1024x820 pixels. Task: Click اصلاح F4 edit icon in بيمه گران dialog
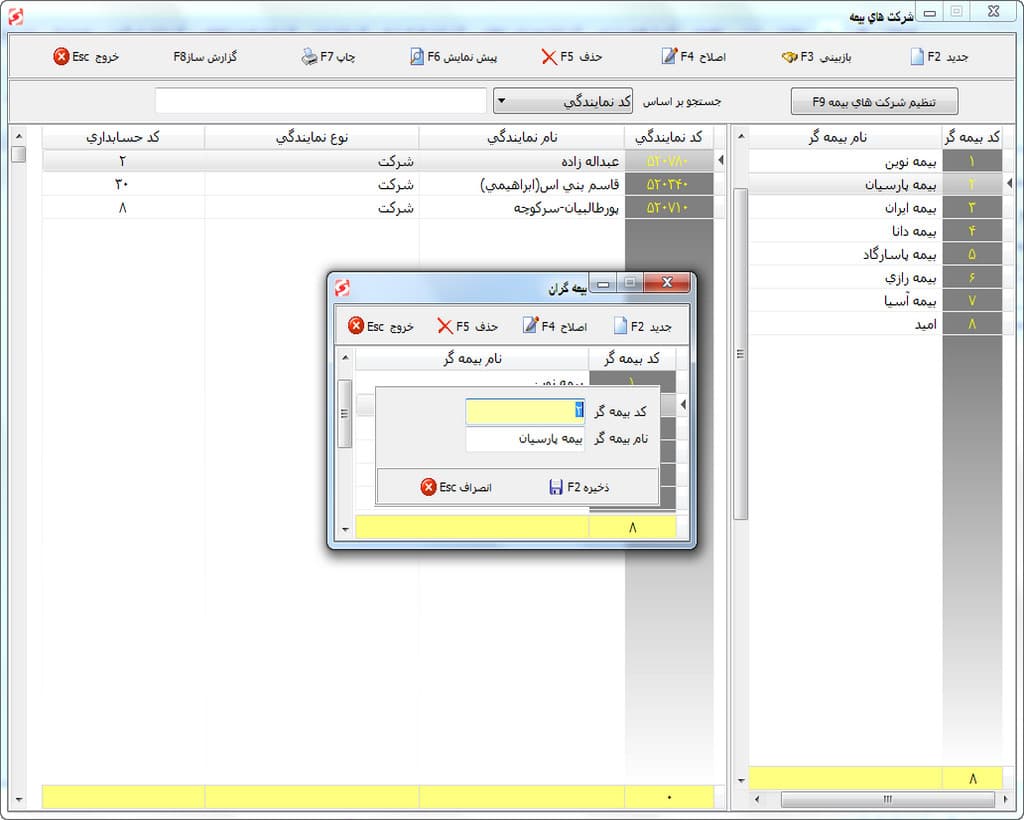tap(531, 326)
